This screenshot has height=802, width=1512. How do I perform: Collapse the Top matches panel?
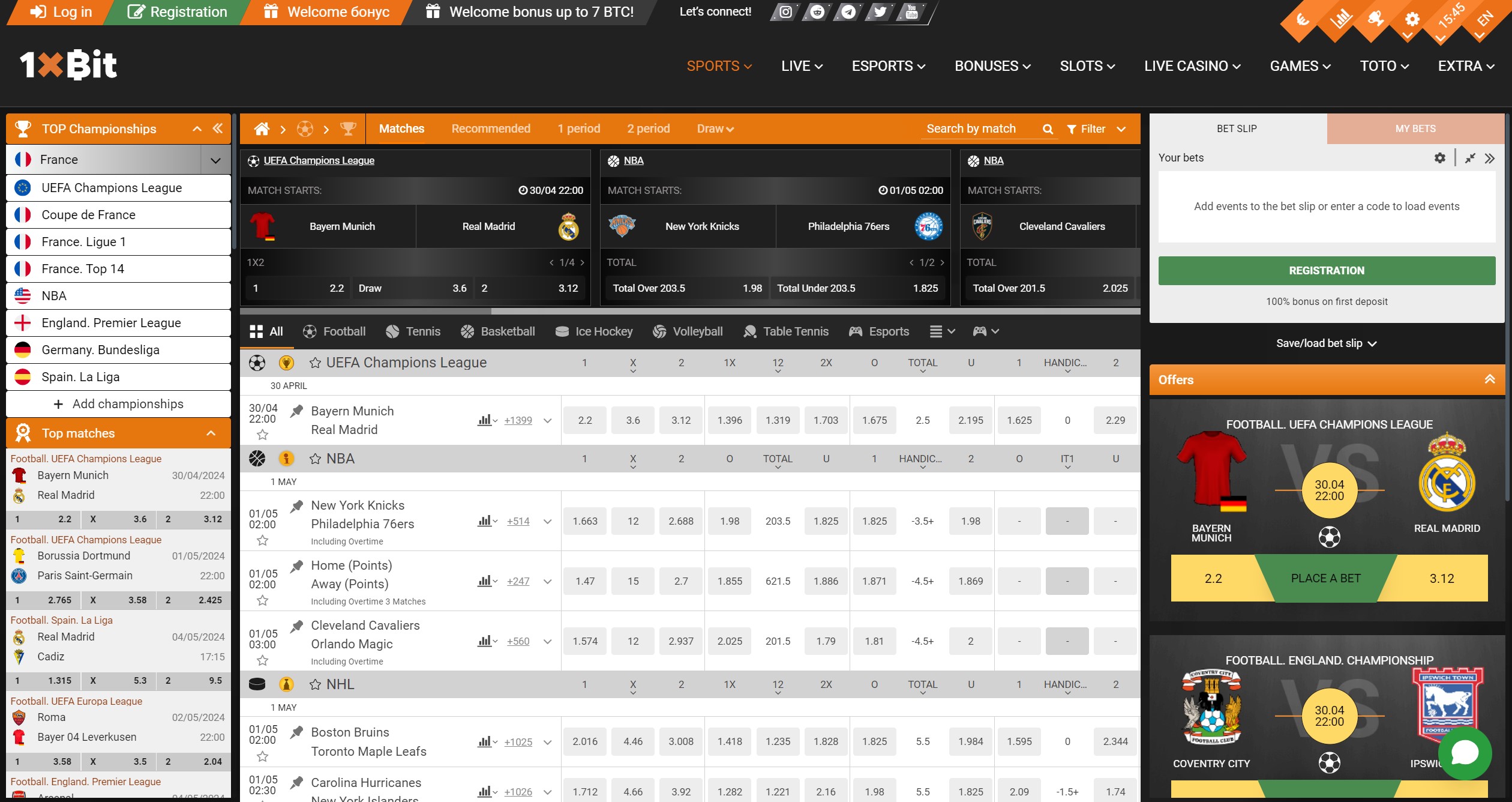tap(211, 433)
